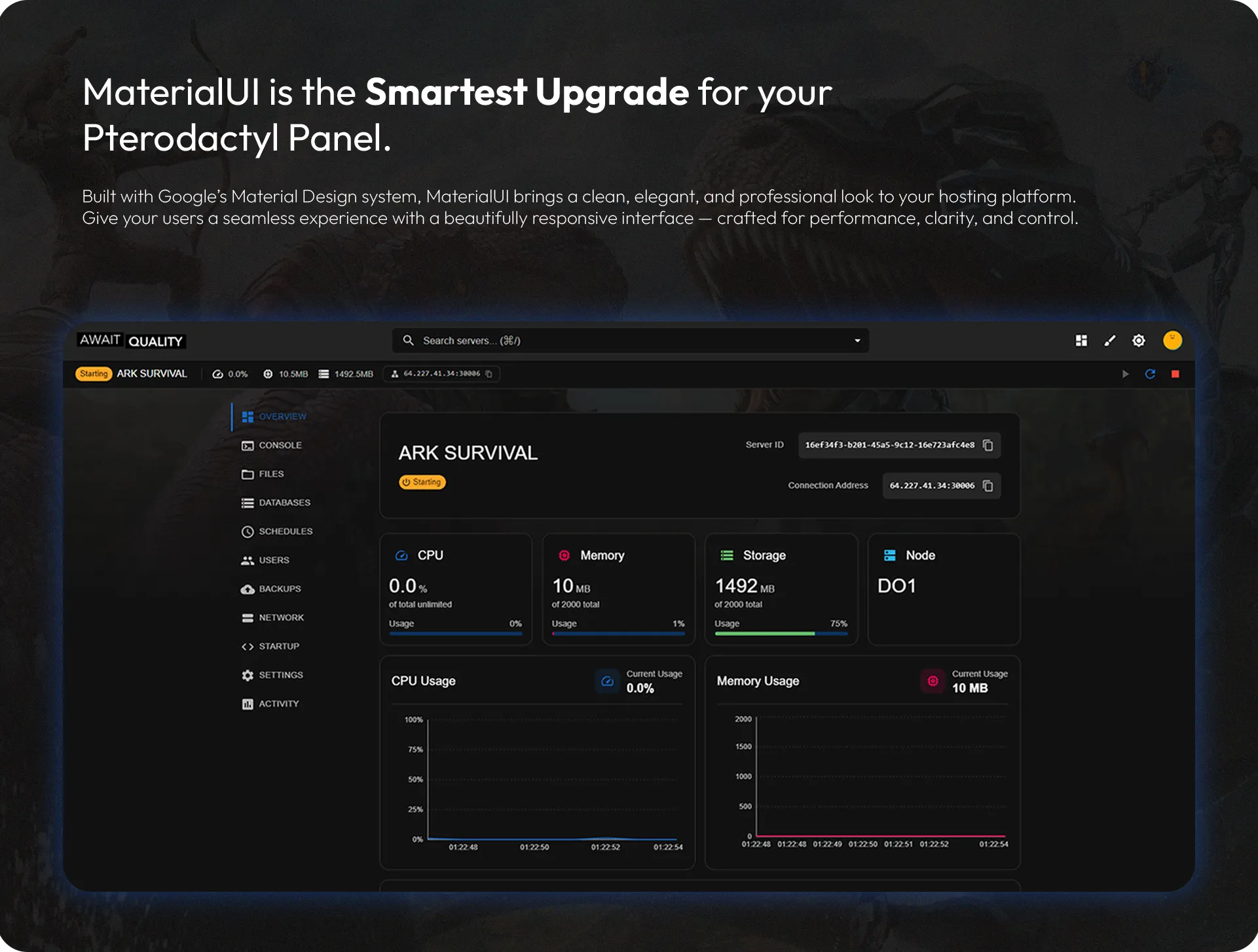Go to Files in the sidebar

click(x=263, y=474)
